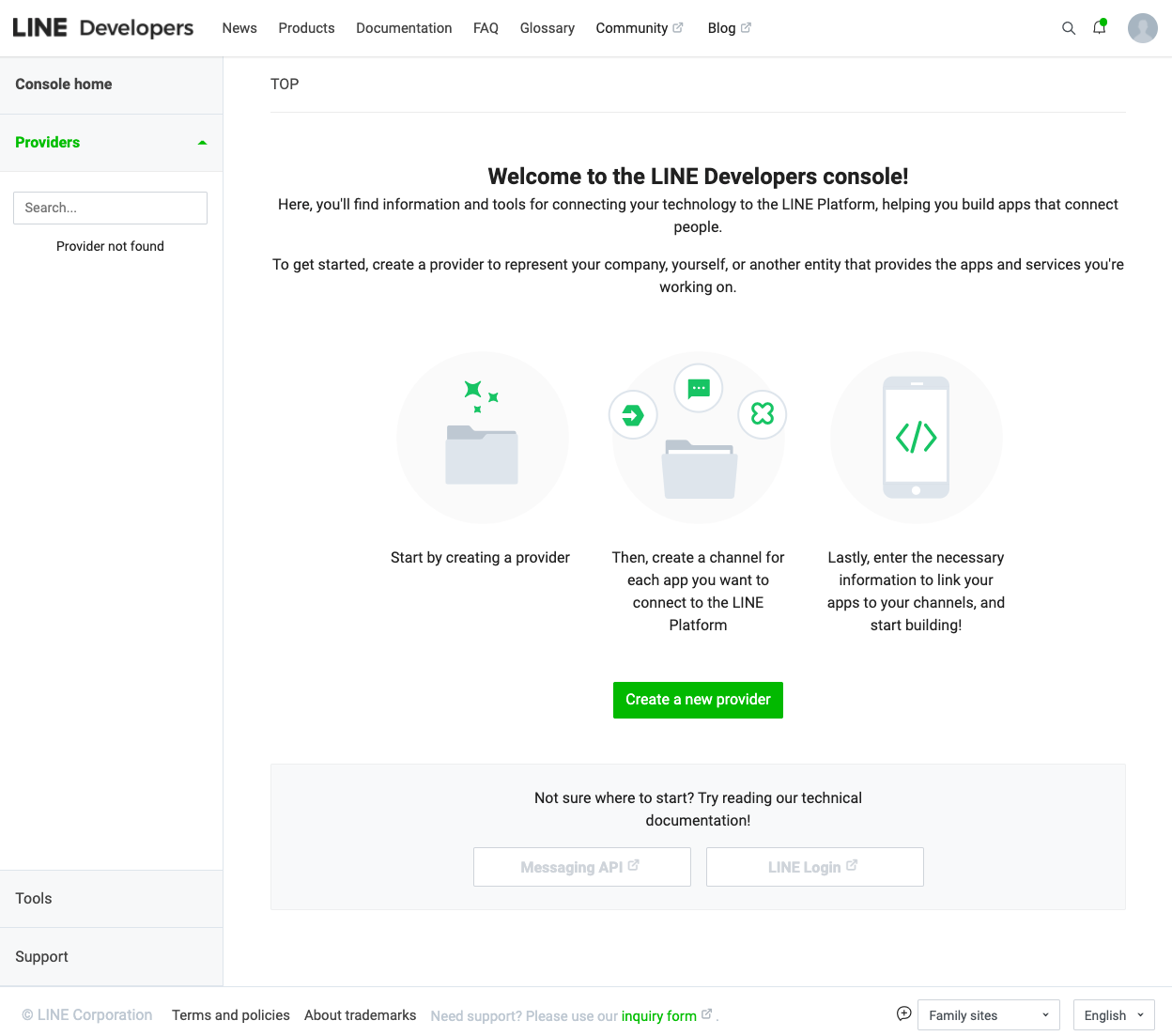
Task: Open the LINE Login documentation button
Action: 814,867
